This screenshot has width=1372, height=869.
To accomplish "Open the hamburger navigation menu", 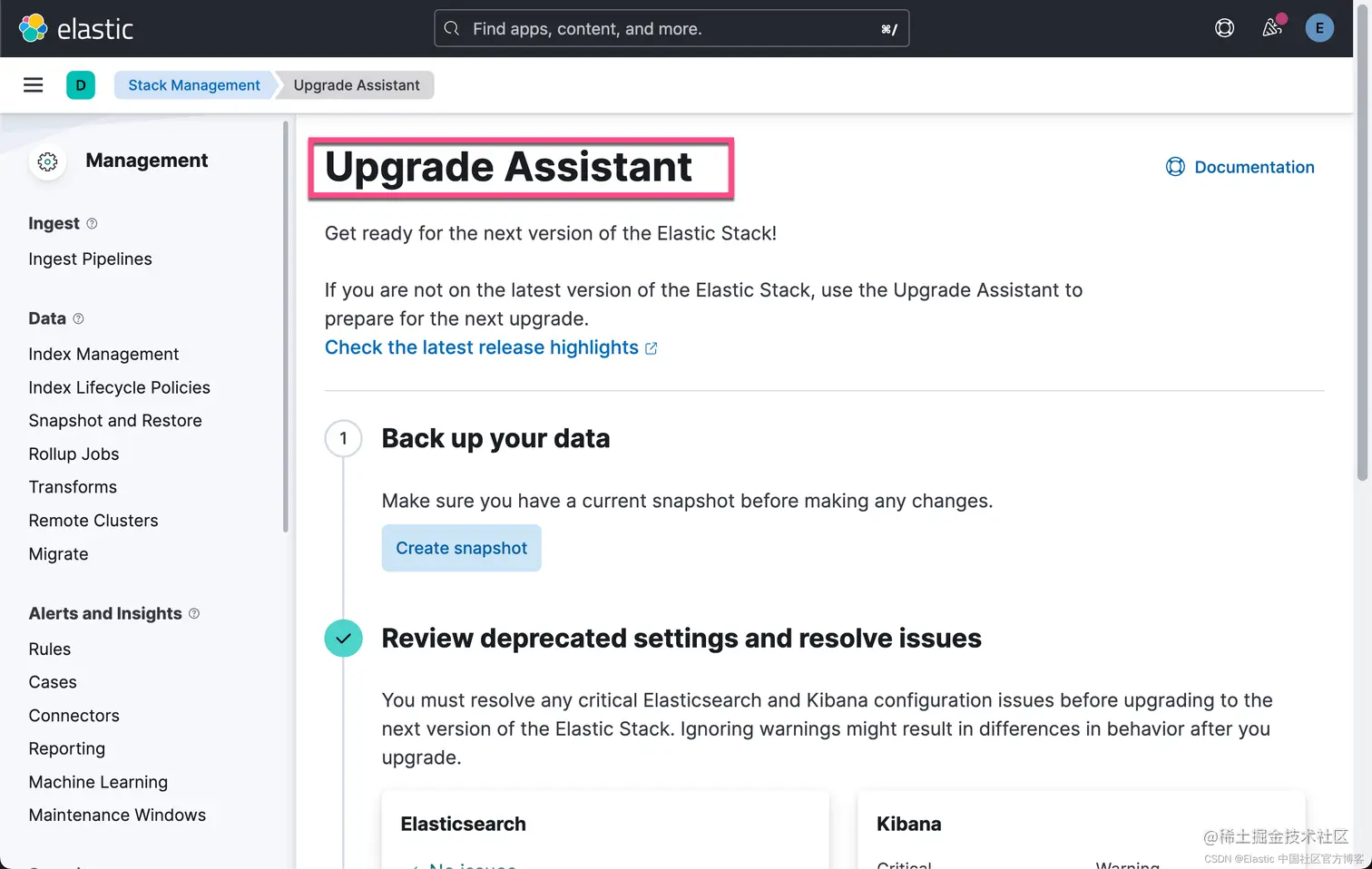I will [34, 84].
